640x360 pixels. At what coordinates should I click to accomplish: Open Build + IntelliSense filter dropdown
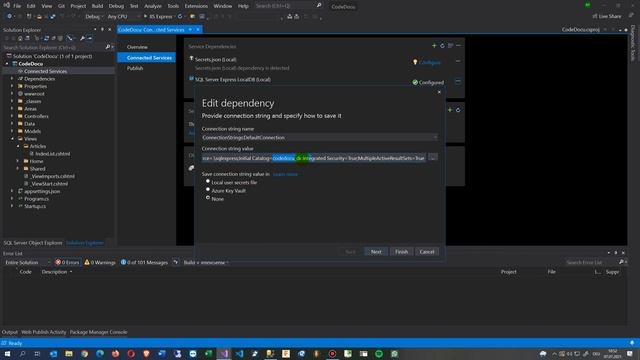coord(206,262)
